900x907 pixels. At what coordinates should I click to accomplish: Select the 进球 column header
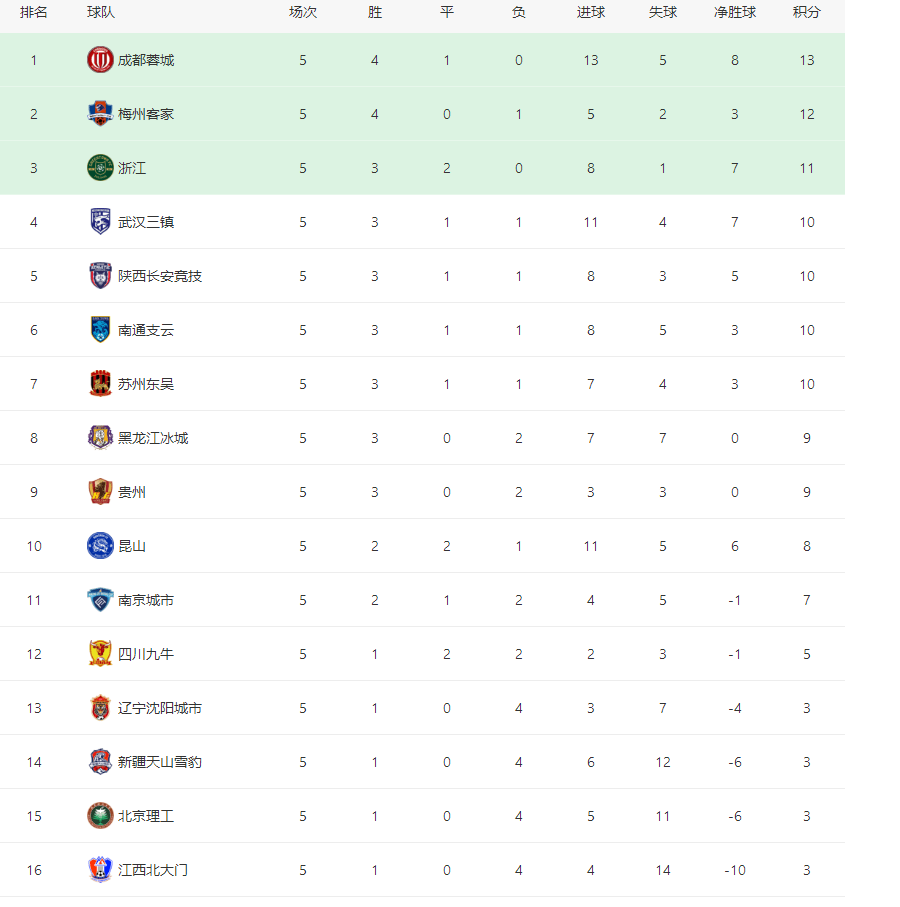591,12
